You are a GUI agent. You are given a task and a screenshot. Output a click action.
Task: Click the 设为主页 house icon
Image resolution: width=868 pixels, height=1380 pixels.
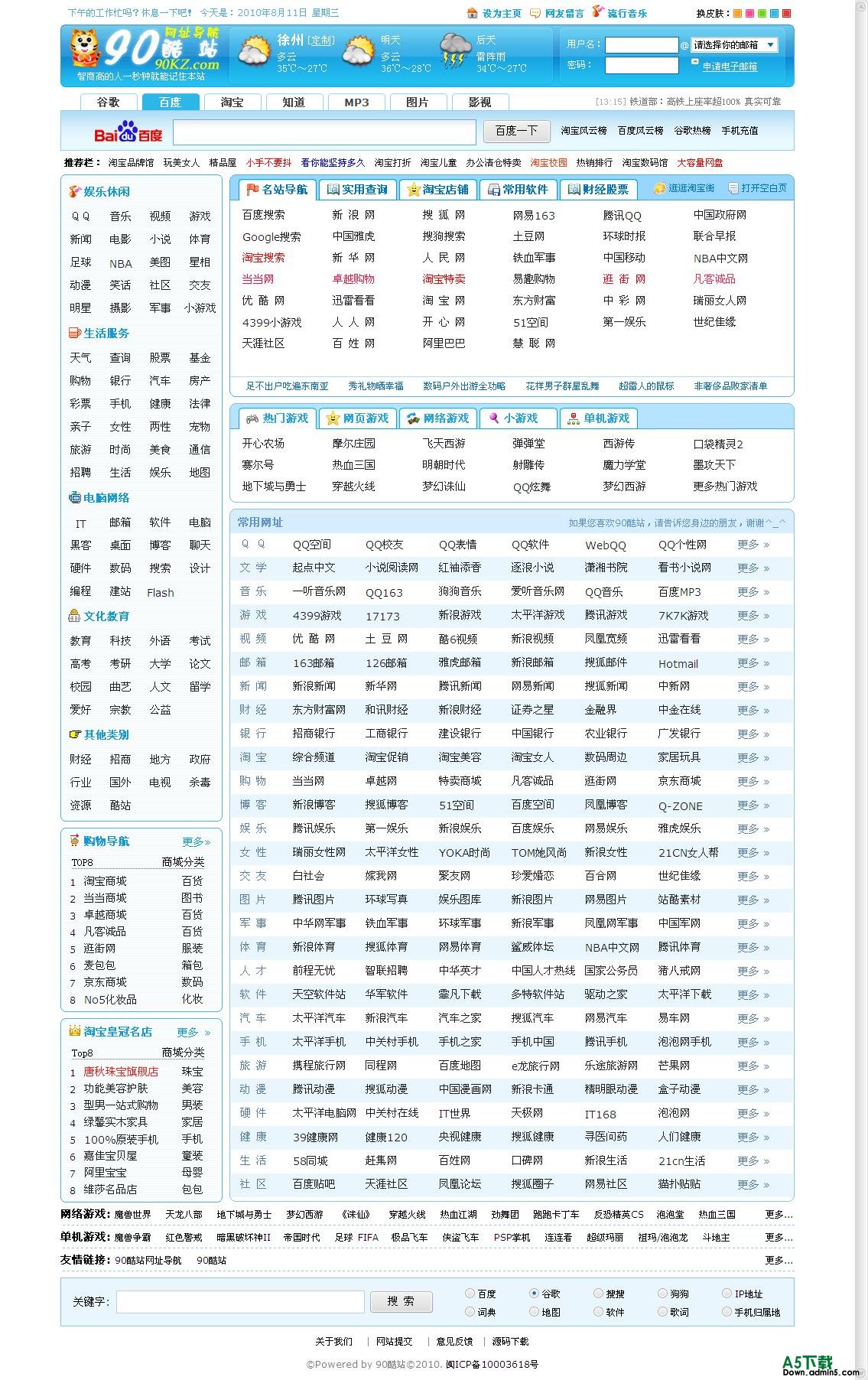[x=473, y=13]
